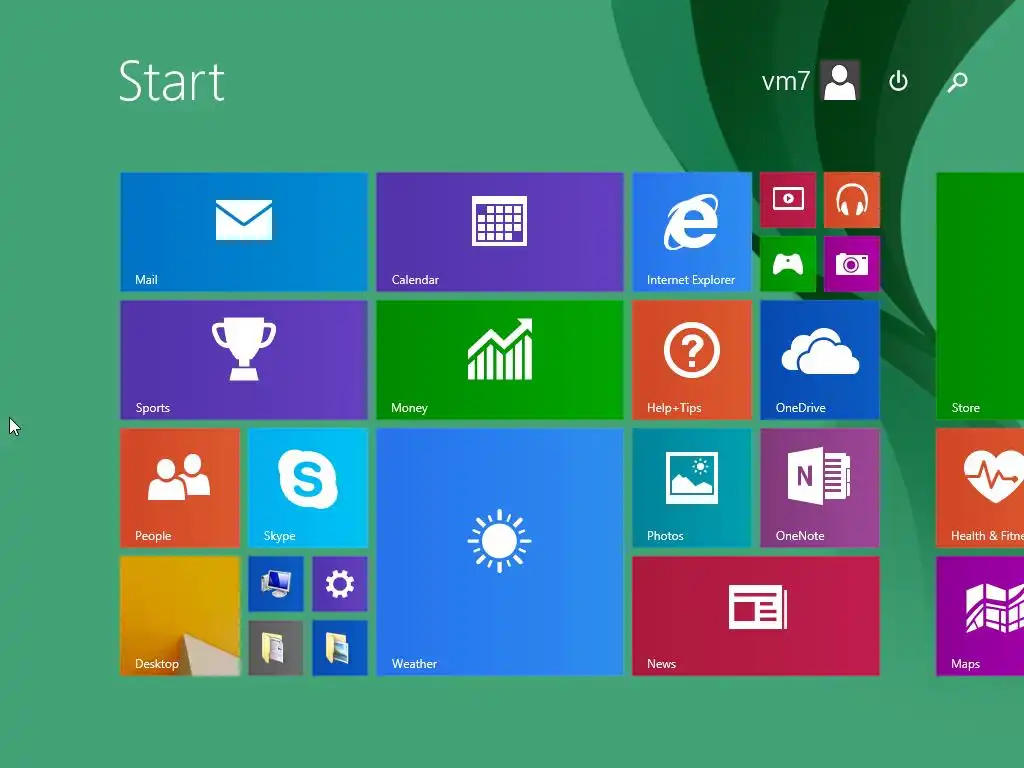Open the Health & Fitness tile
Screen dimensions: 1024x768
click(980, 488)
